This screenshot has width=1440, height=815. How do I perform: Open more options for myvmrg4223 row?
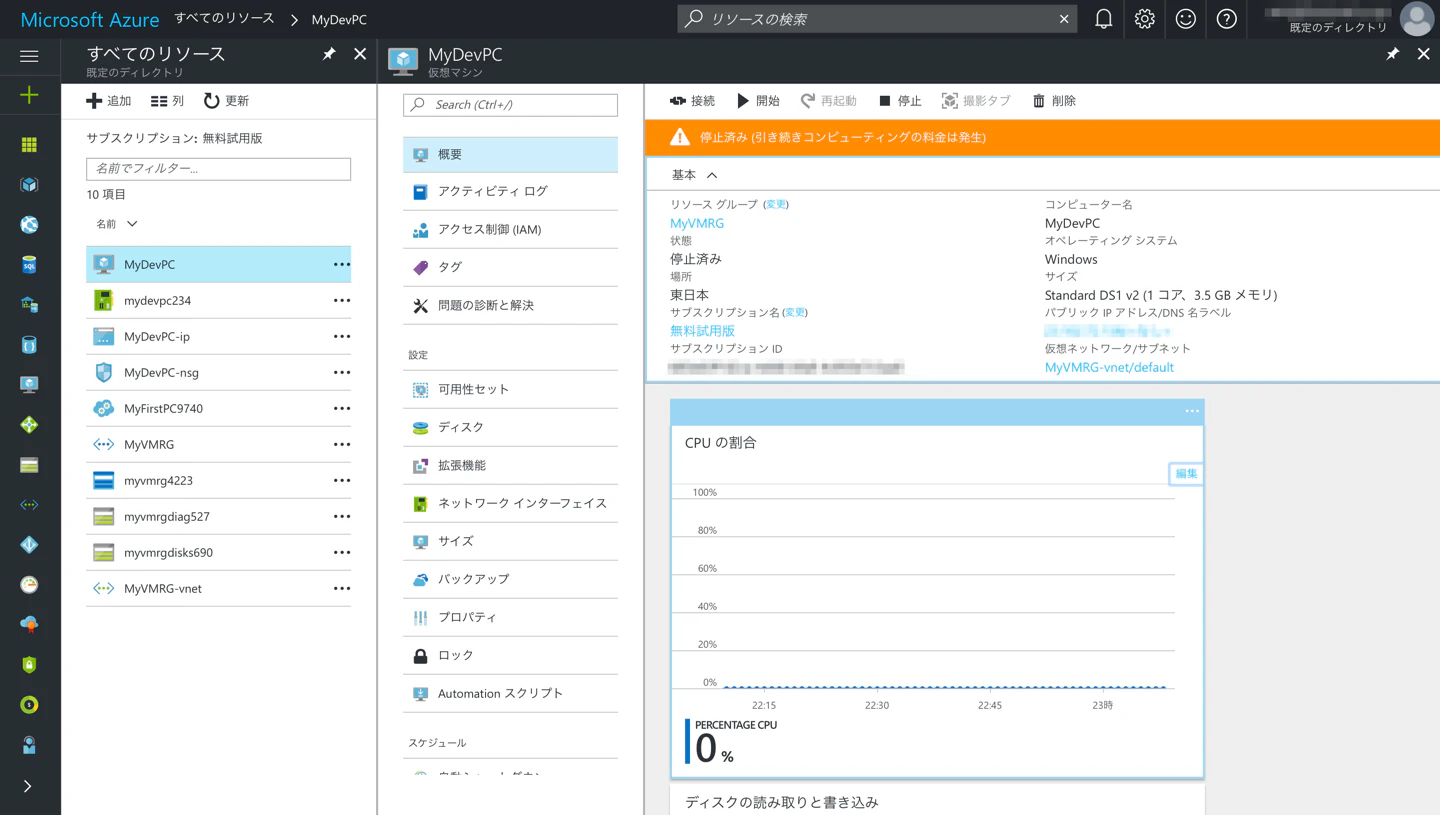click(x=341, y=481)
